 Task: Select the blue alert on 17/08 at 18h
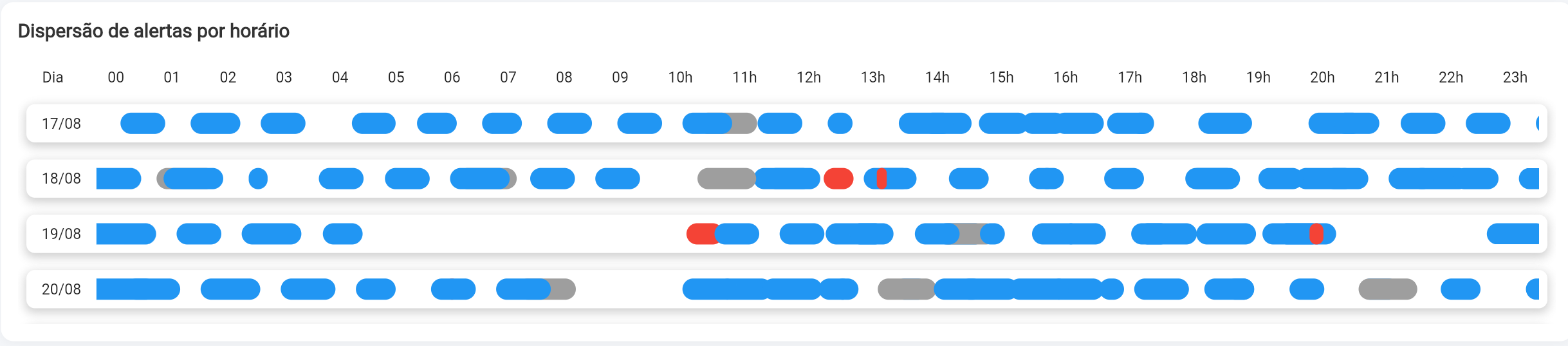pos(1224,123)
